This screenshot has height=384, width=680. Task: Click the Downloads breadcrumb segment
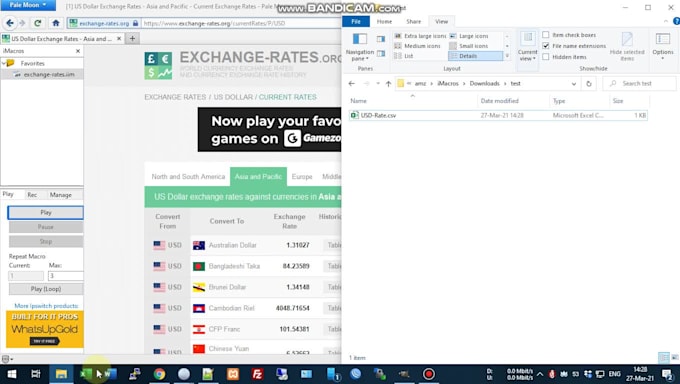484,83
